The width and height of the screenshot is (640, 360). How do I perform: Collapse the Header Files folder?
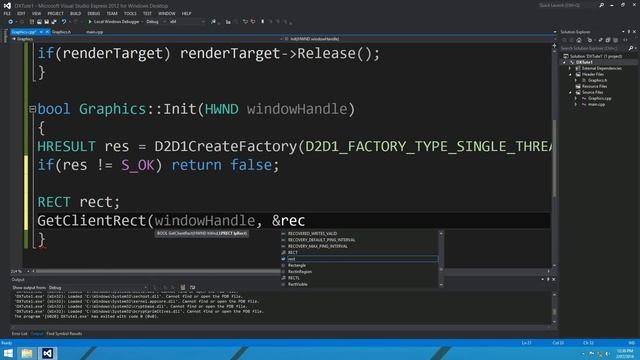pyautogui.click(x=571, y=74)
